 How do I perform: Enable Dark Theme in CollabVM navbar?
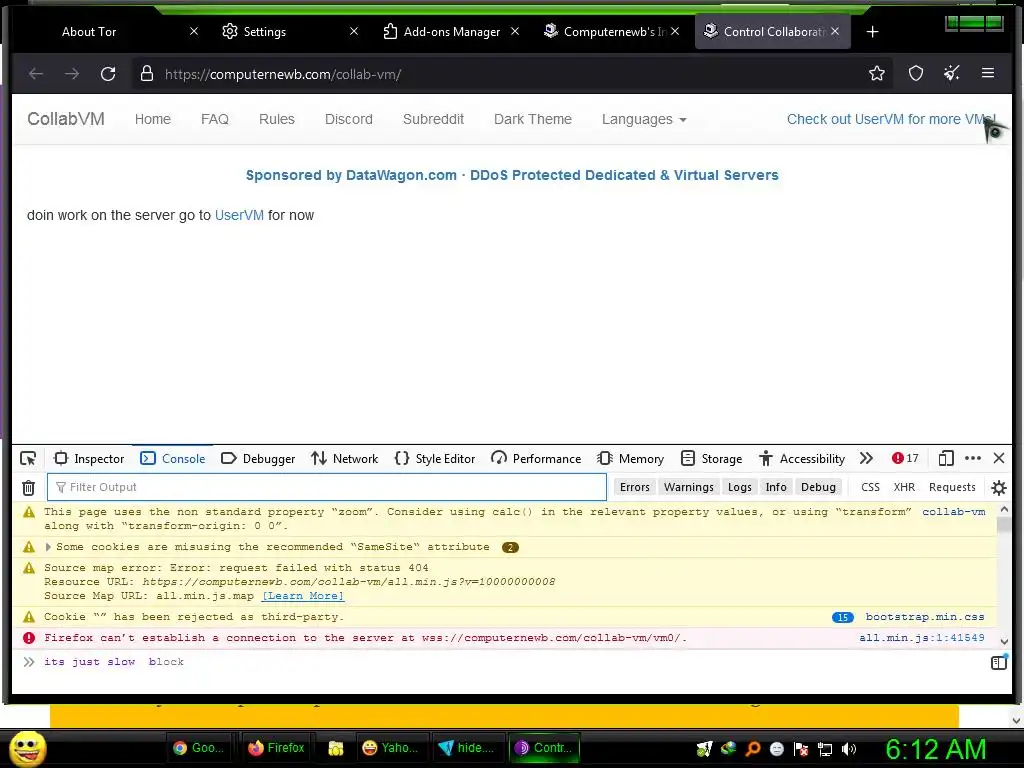tap(532, 119)
